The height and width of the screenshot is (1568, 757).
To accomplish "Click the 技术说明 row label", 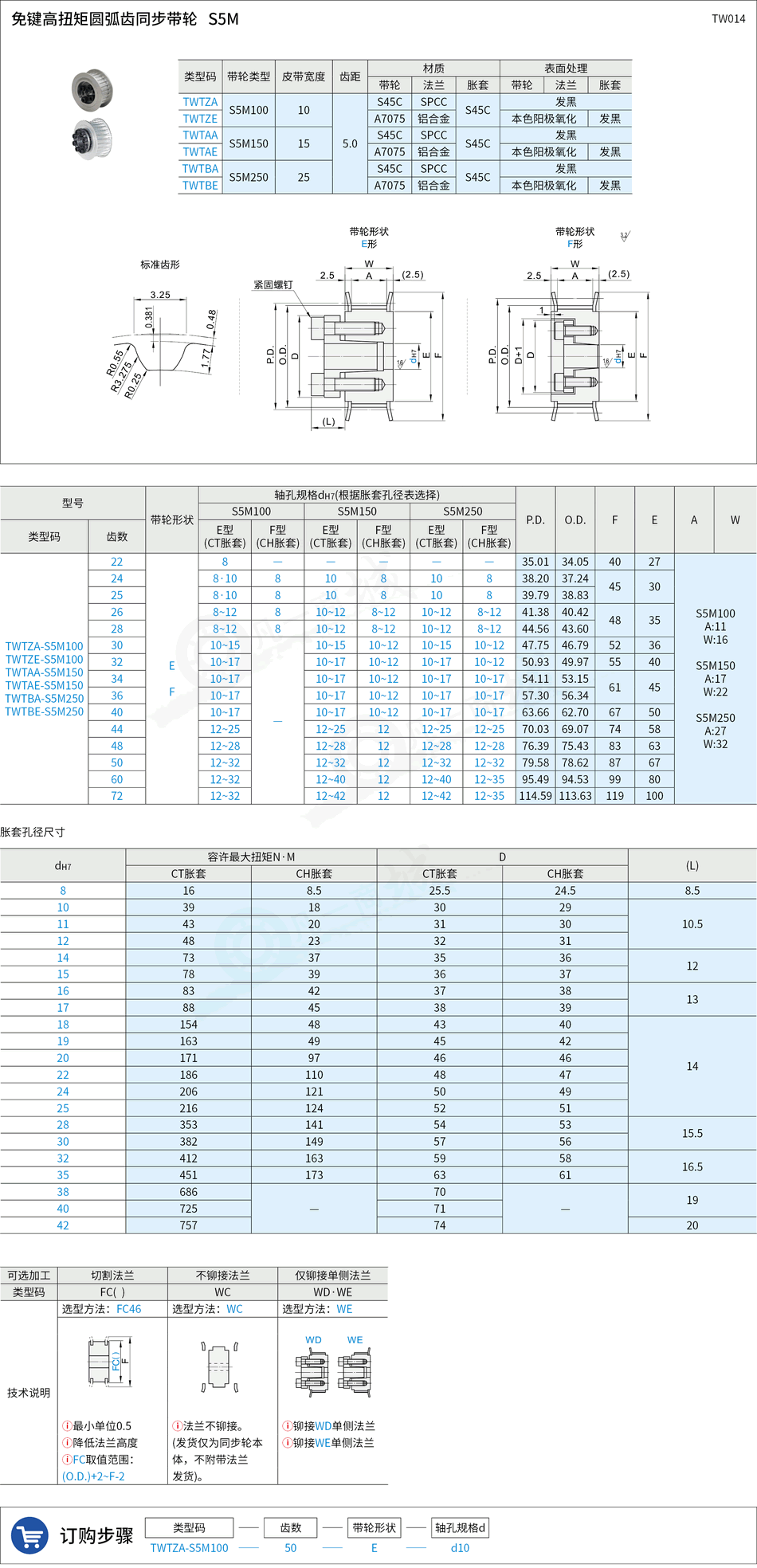I will 29,1393.
